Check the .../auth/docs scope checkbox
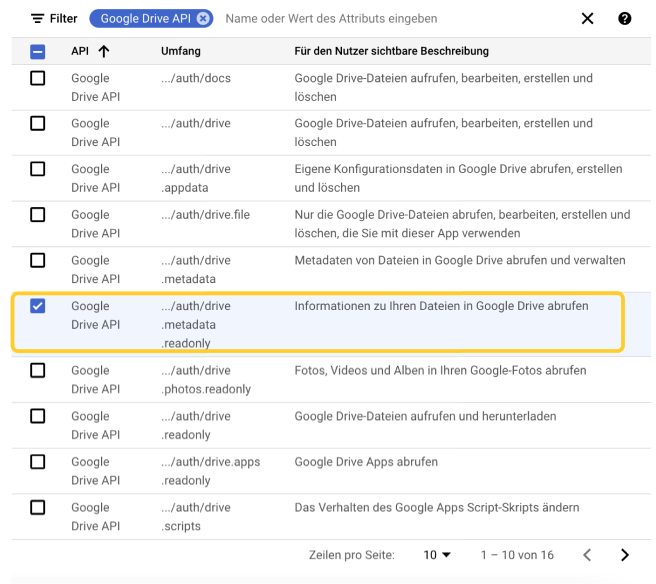 38,78
